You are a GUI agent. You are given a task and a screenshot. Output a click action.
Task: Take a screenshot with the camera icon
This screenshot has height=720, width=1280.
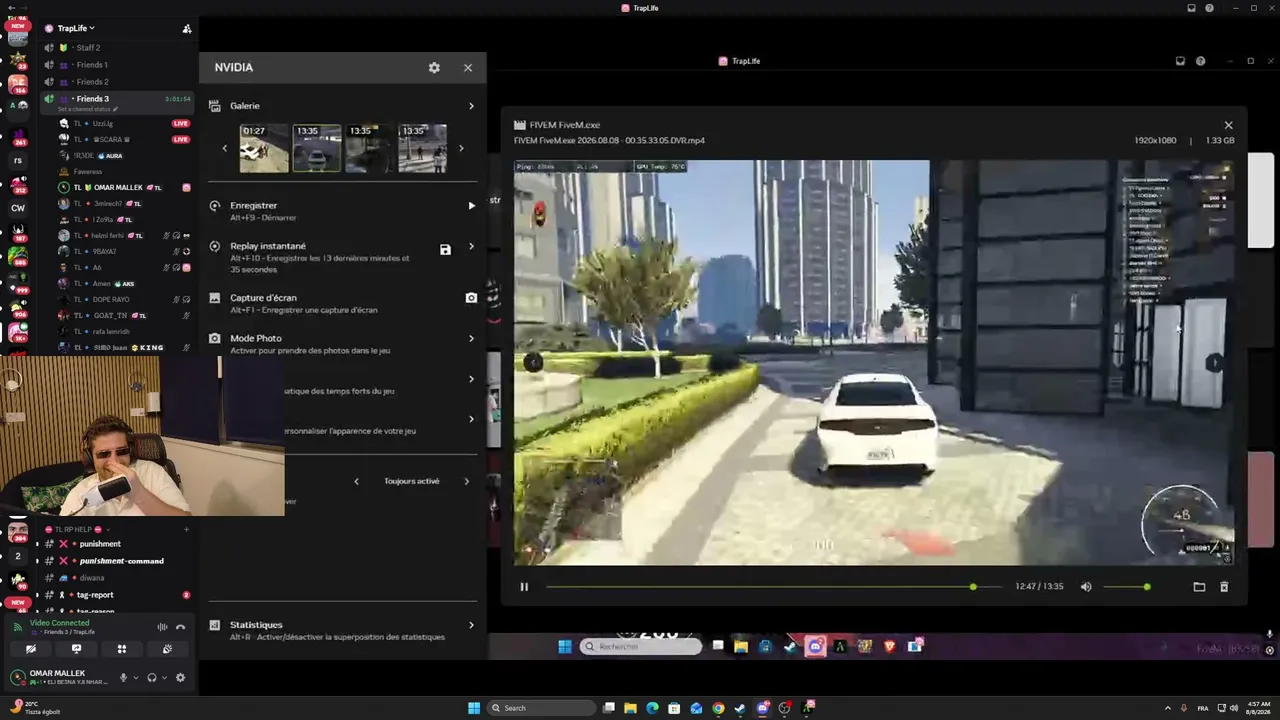pos(471,298)
